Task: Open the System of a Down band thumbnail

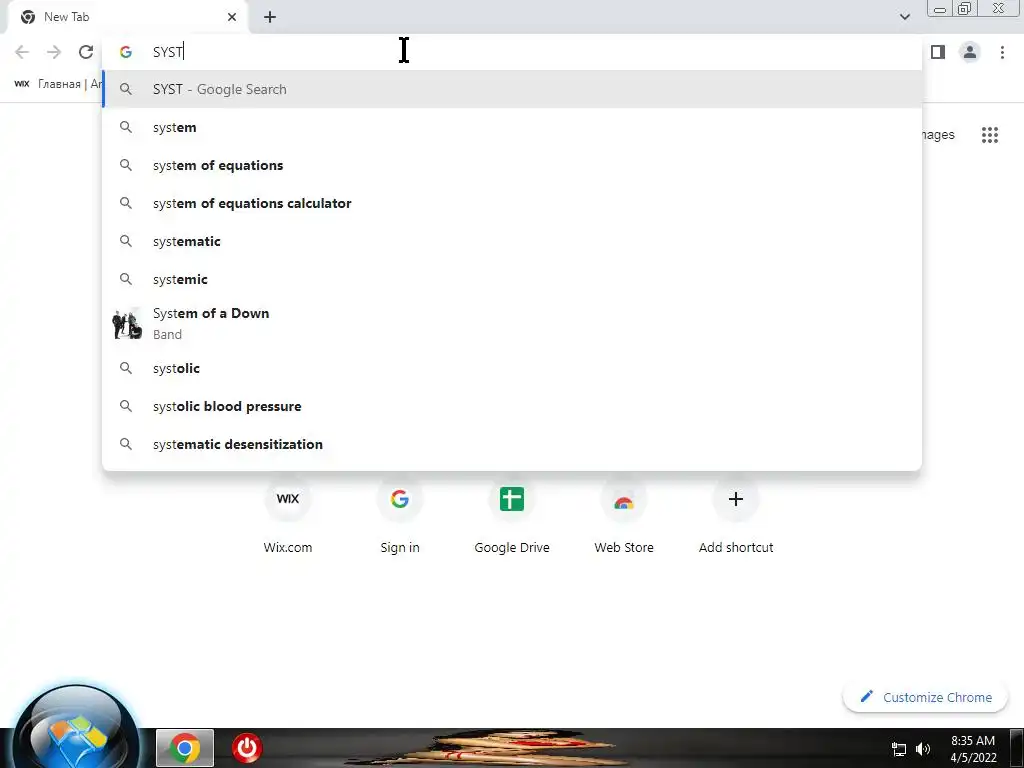Action: (127, 323)
